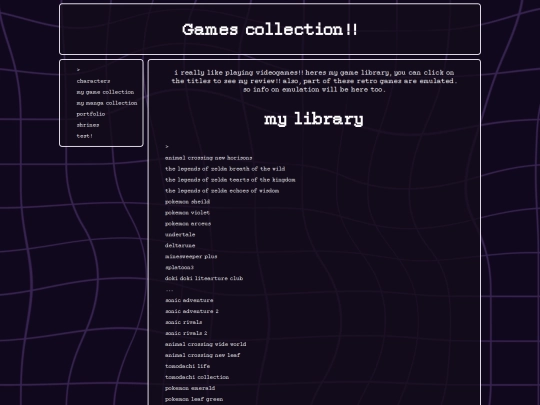Open zelda tears of the kingdom review
Image resolution: width=540 pixels, height=405 pixels.
coord(230,180)
